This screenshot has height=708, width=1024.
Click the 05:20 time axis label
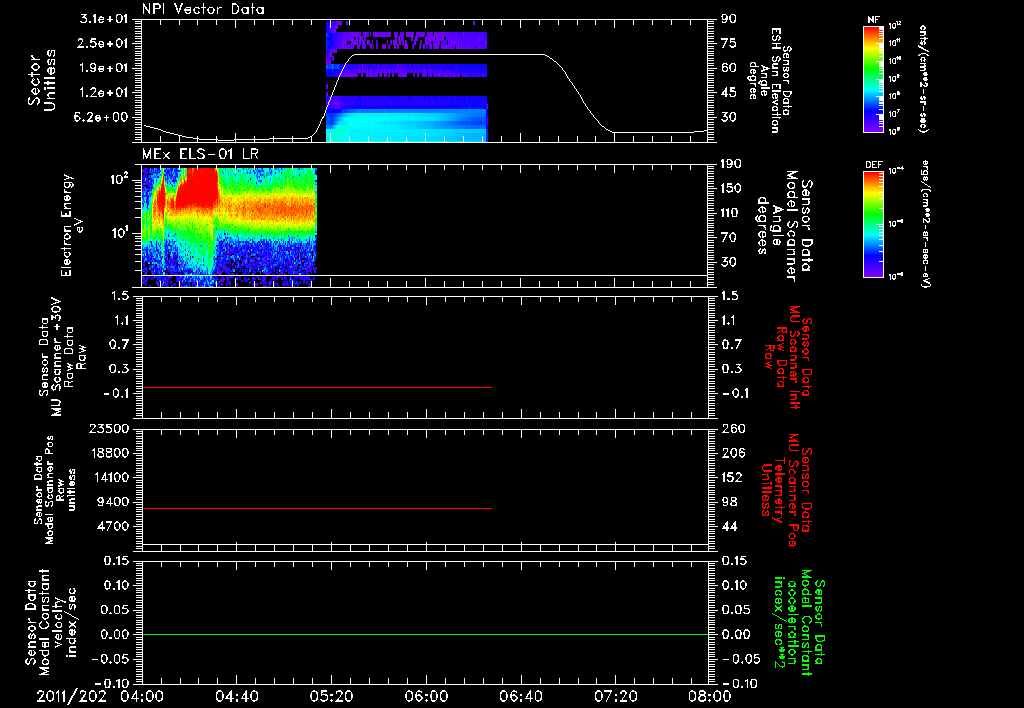(331, 696)
